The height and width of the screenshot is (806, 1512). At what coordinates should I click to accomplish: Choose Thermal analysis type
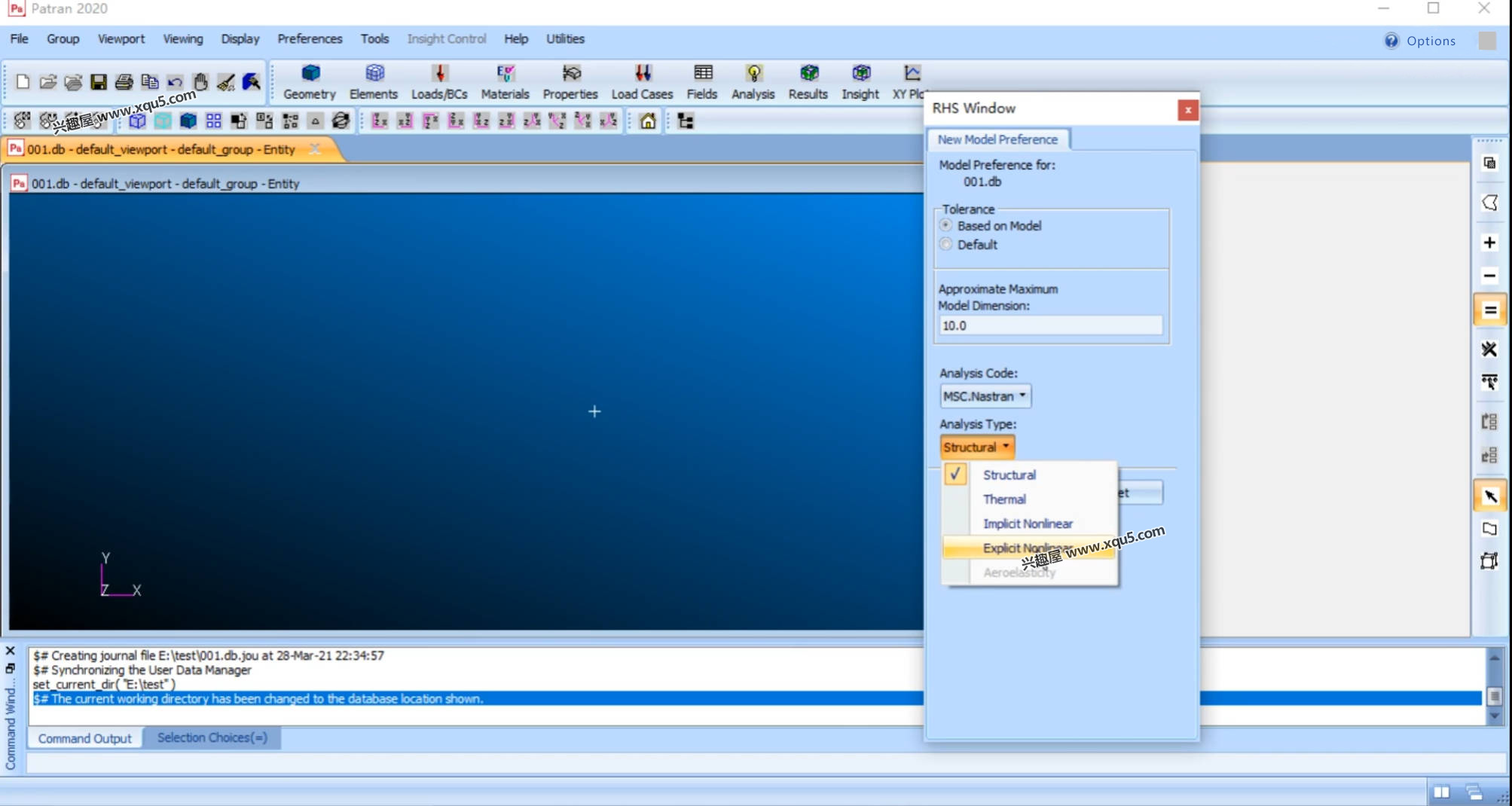1029,499
